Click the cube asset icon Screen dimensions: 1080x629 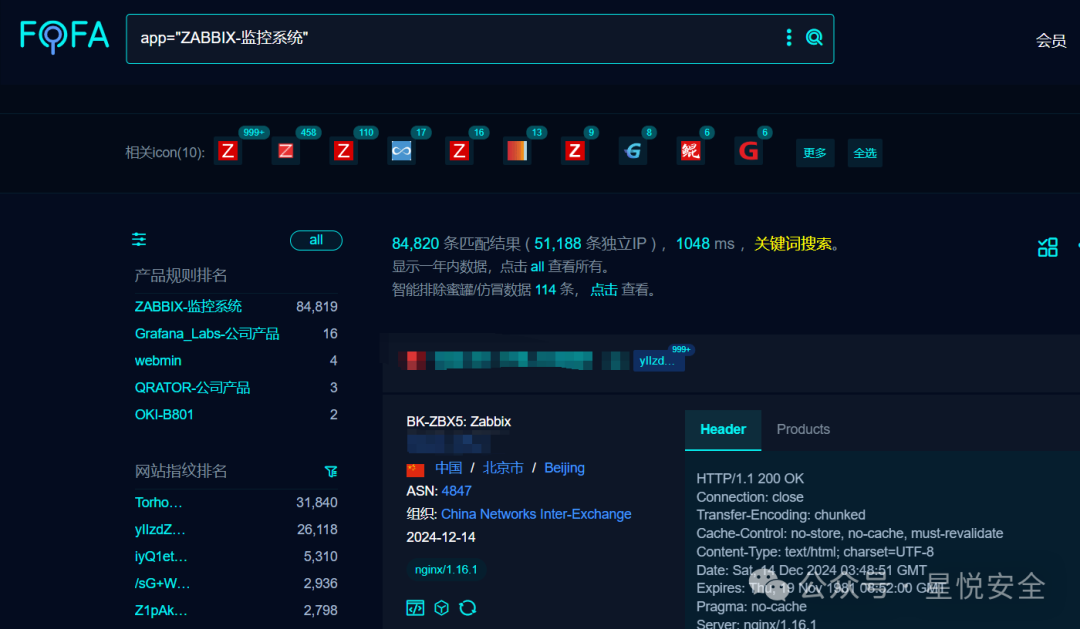pyautogui.click(x=442, y=608)
